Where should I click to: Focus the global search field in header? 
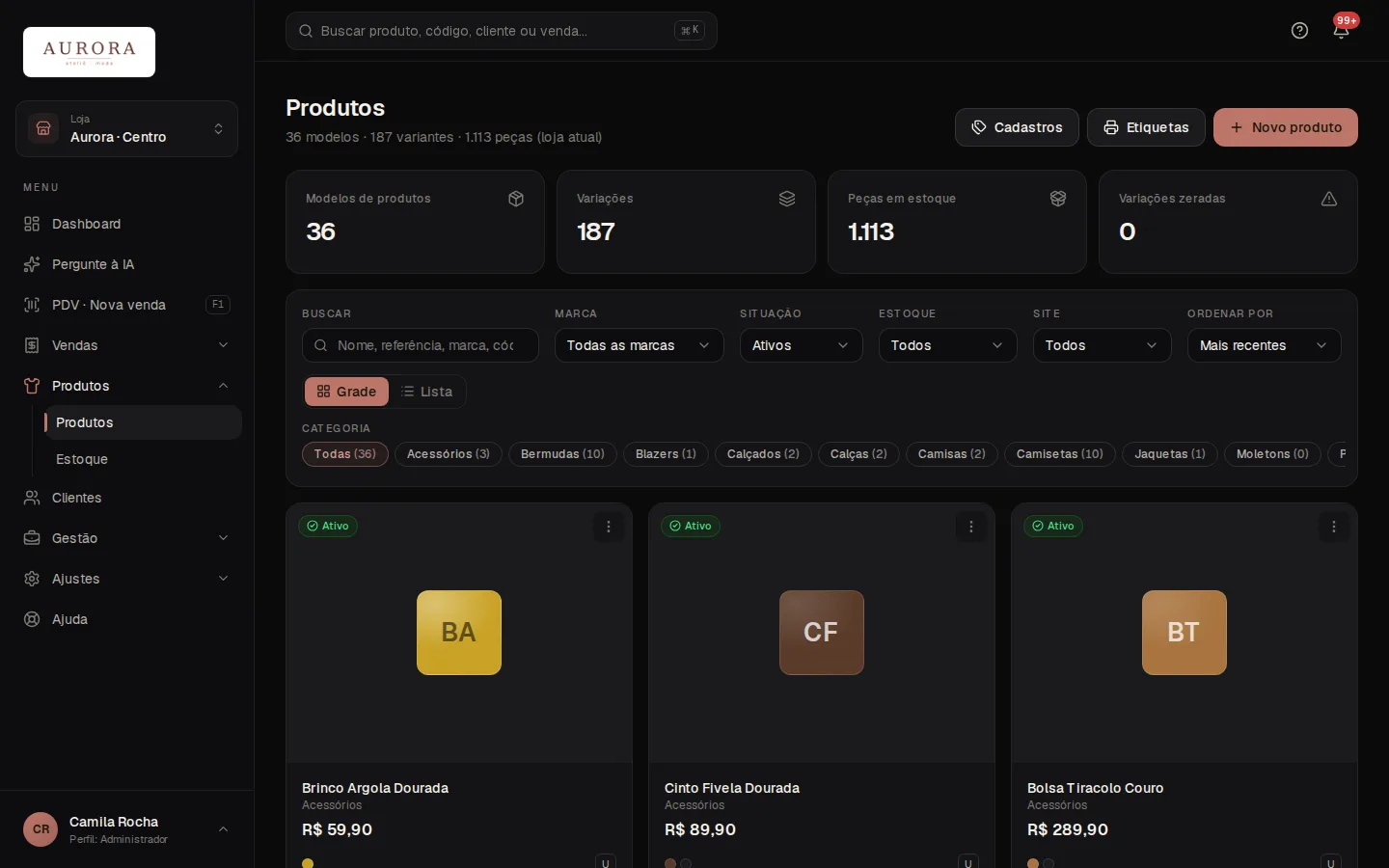click(x=502, y=31)
